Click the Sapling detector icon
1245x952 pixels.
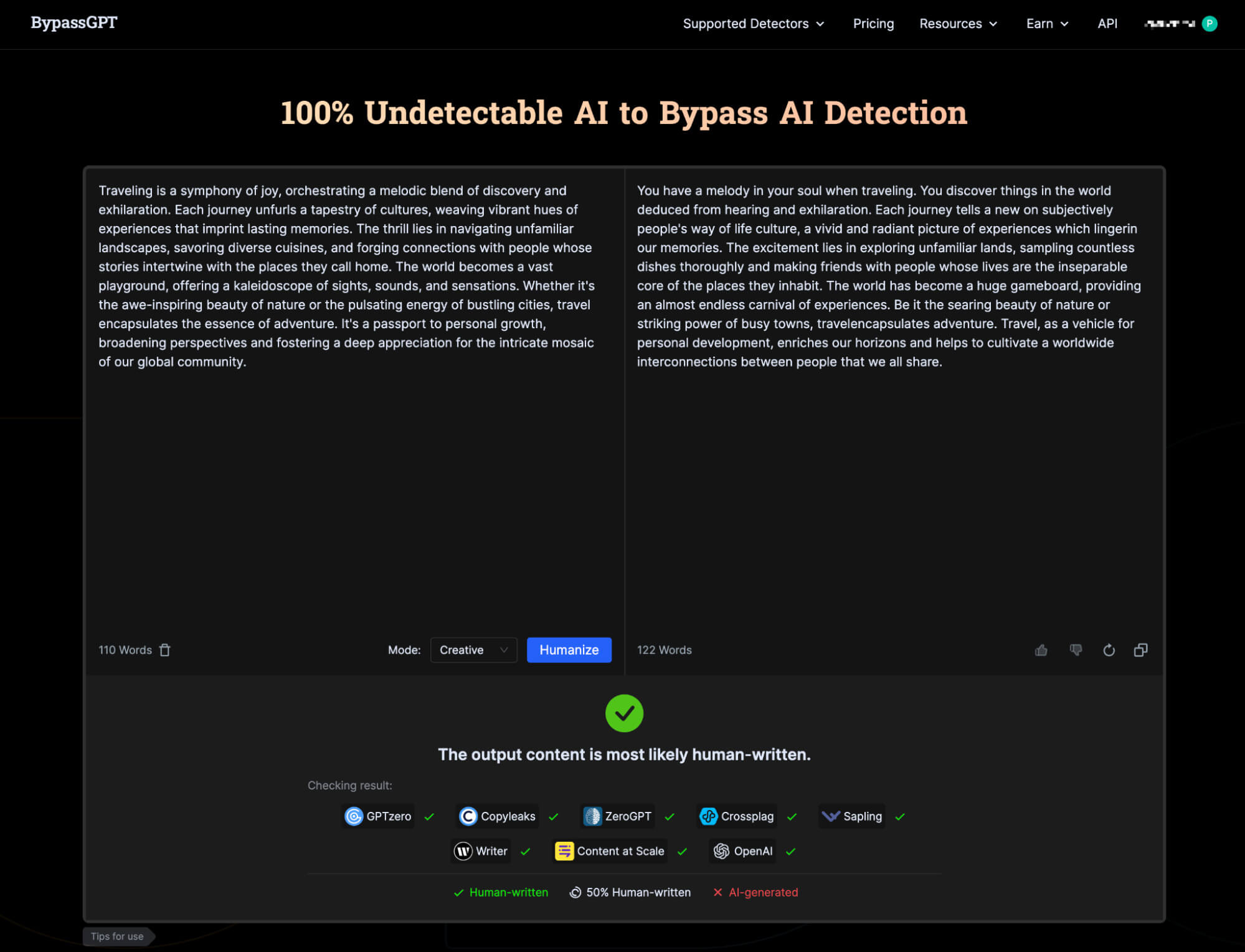[831, 816]
